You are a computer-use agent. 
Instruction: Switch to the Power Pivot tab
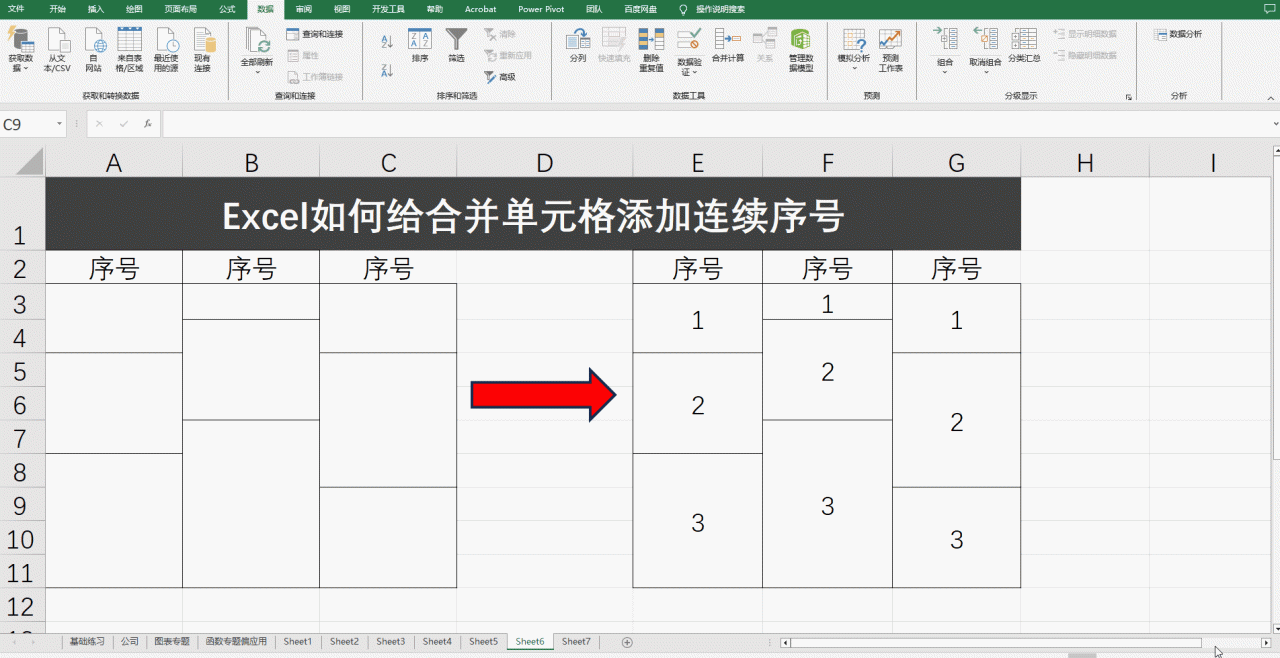tap(541, 9)
